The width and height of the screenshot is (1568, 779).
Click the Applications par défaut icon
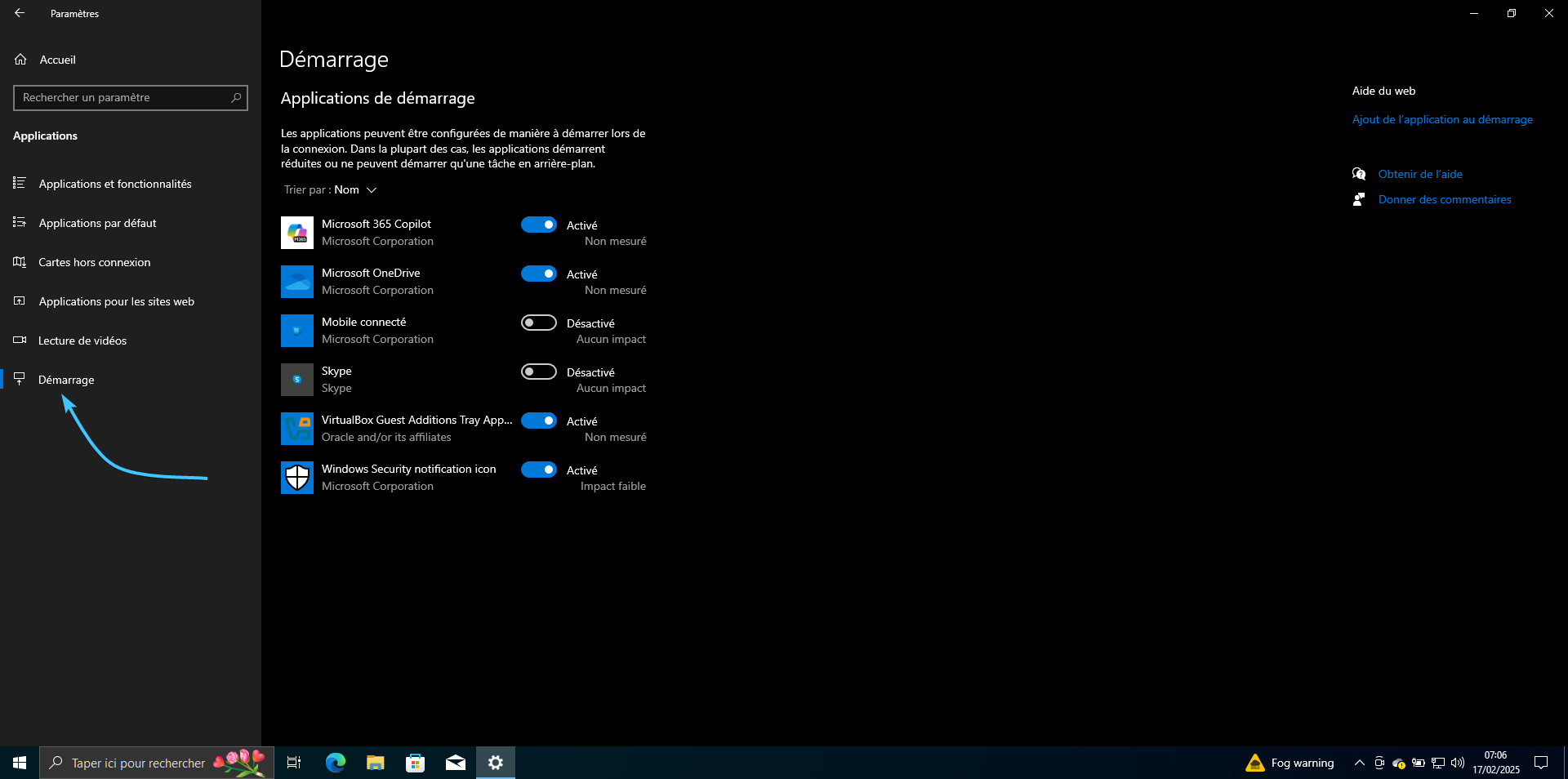20,222
